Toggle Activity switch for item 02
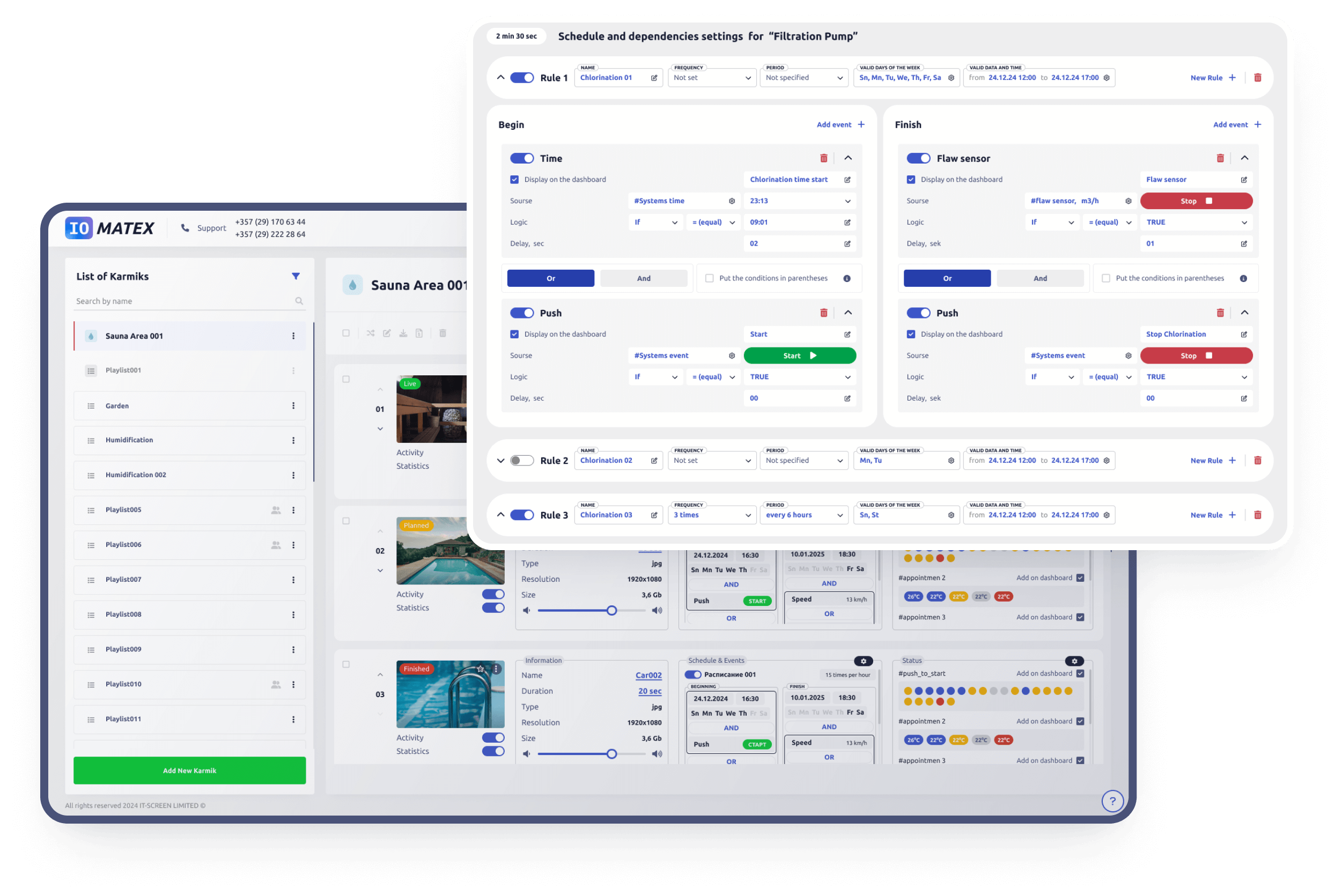 (x=493, y=594)
